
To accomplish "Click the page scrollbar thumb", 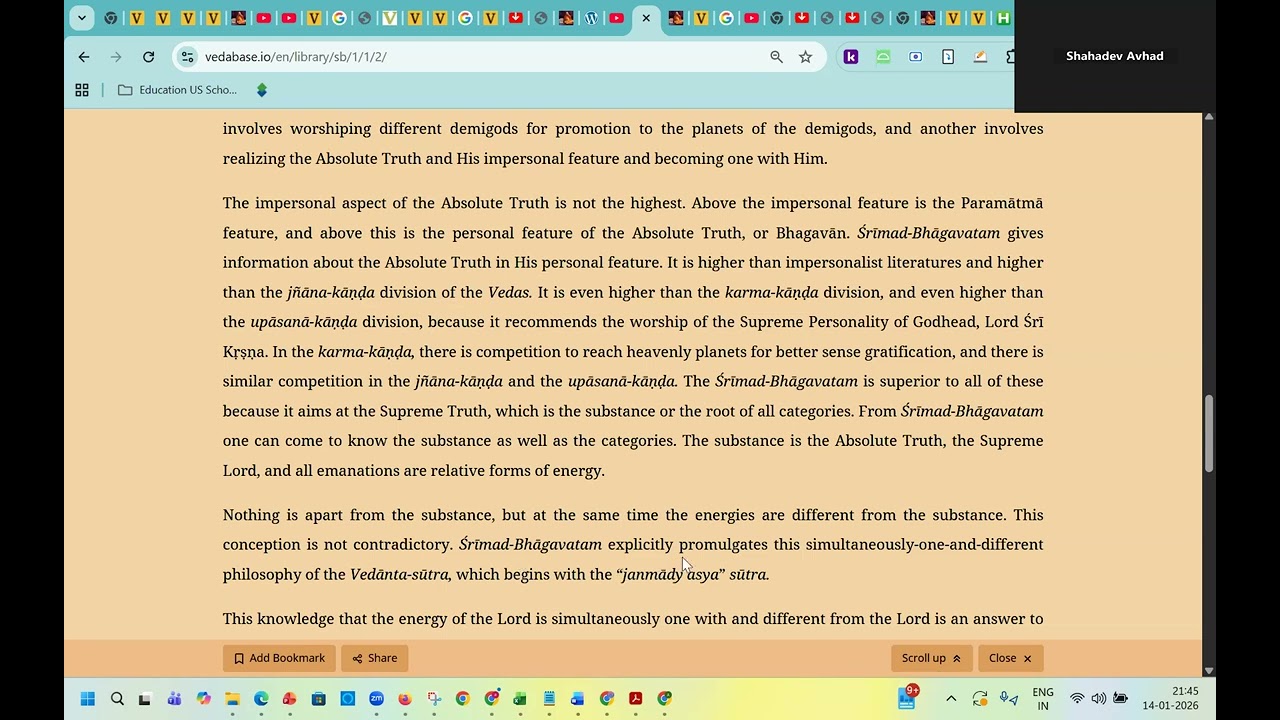I will pos(1208,433).
